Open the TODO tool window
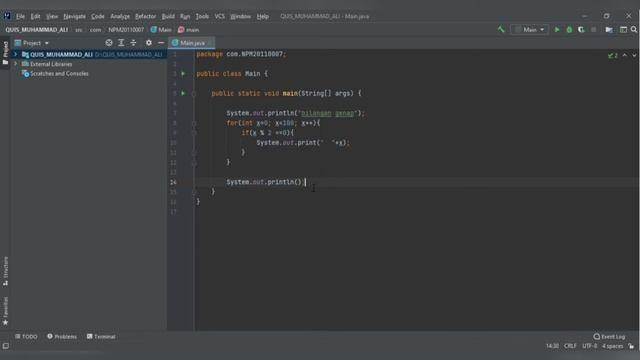The width and height of the screenshot is (640, 360). click(26, 336)
